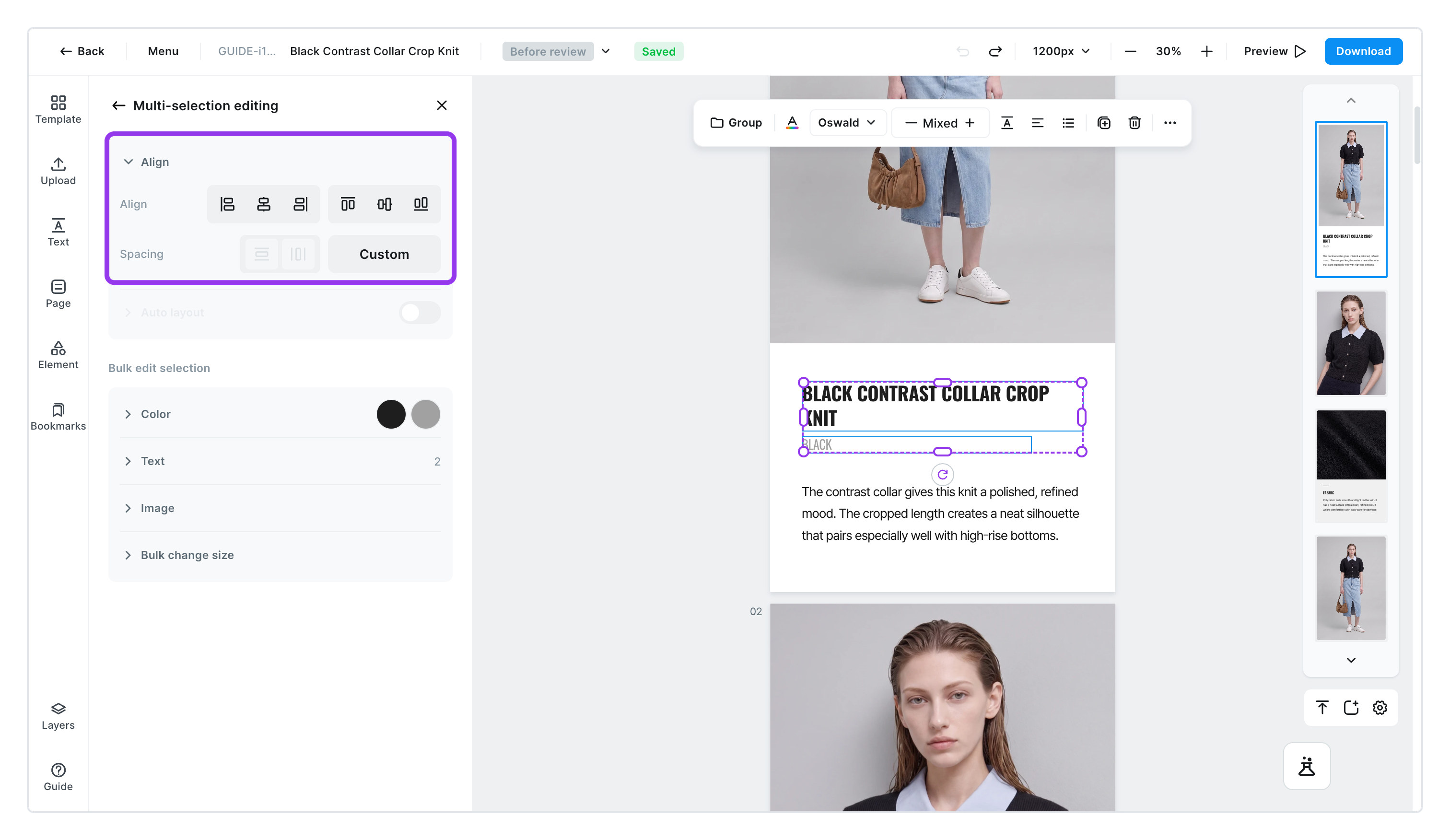
Task: Group the selected elements
Action: click(x=736, y=123)
